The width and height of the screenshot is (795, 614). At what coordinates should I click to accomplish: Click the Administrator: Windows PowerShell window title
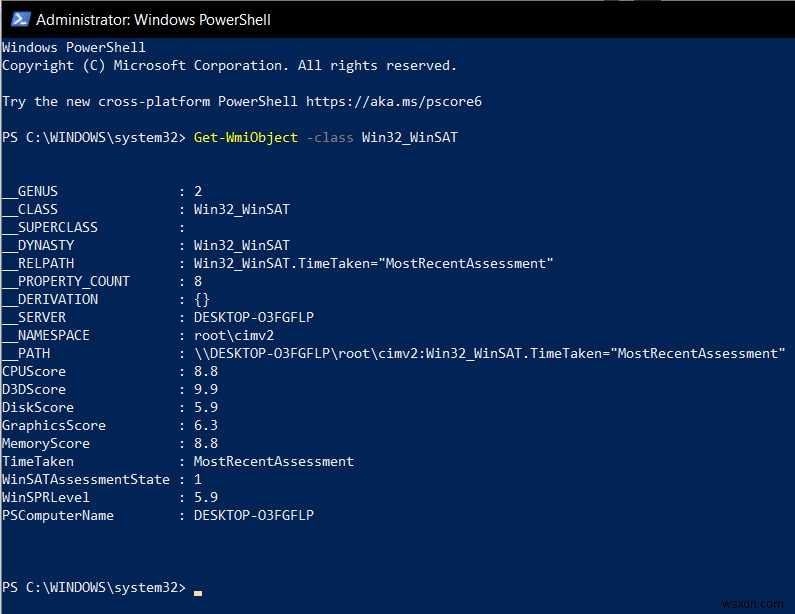coord(153,19)
